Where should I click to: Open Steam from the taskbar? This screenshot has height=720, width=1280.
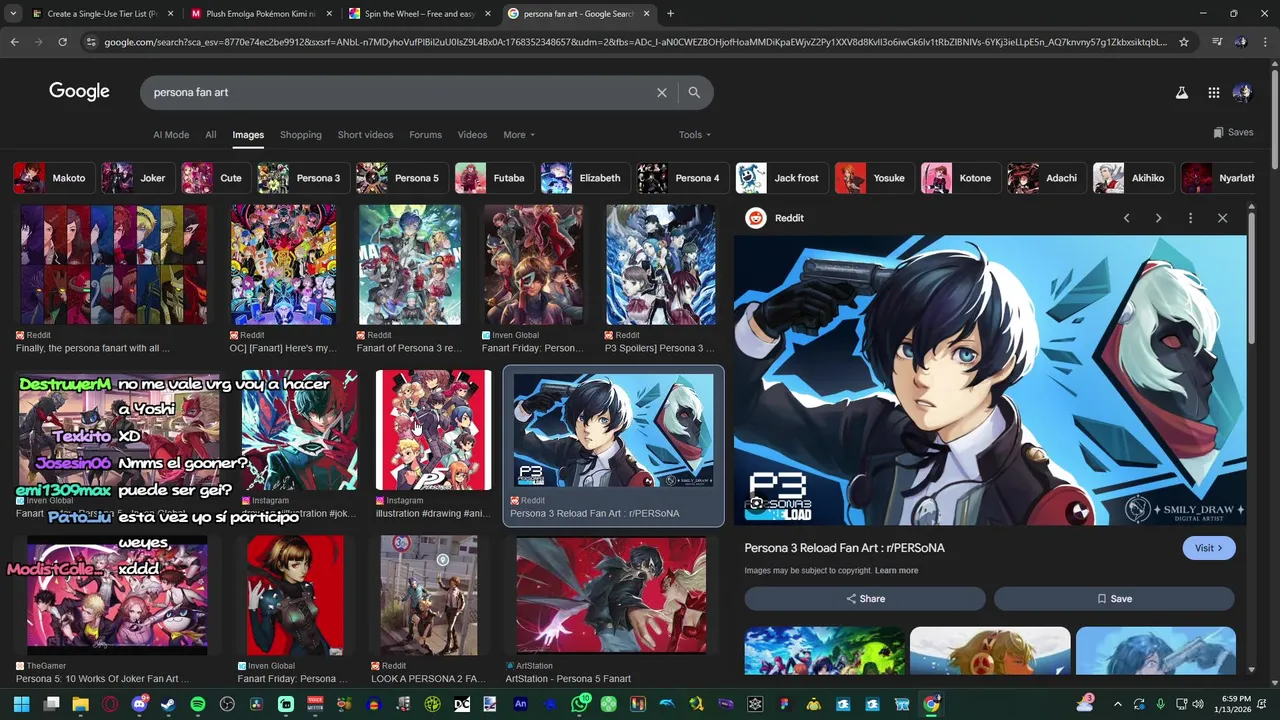pyautogui.click(x=168, y=704)
